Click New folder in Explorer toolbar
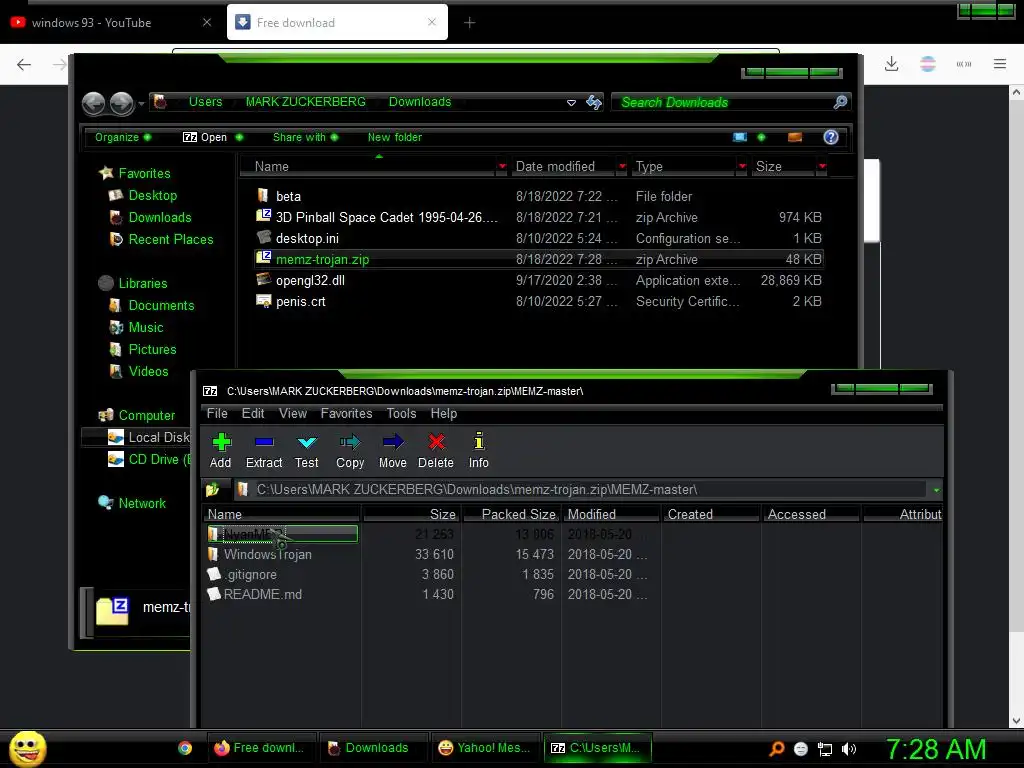 394,137
